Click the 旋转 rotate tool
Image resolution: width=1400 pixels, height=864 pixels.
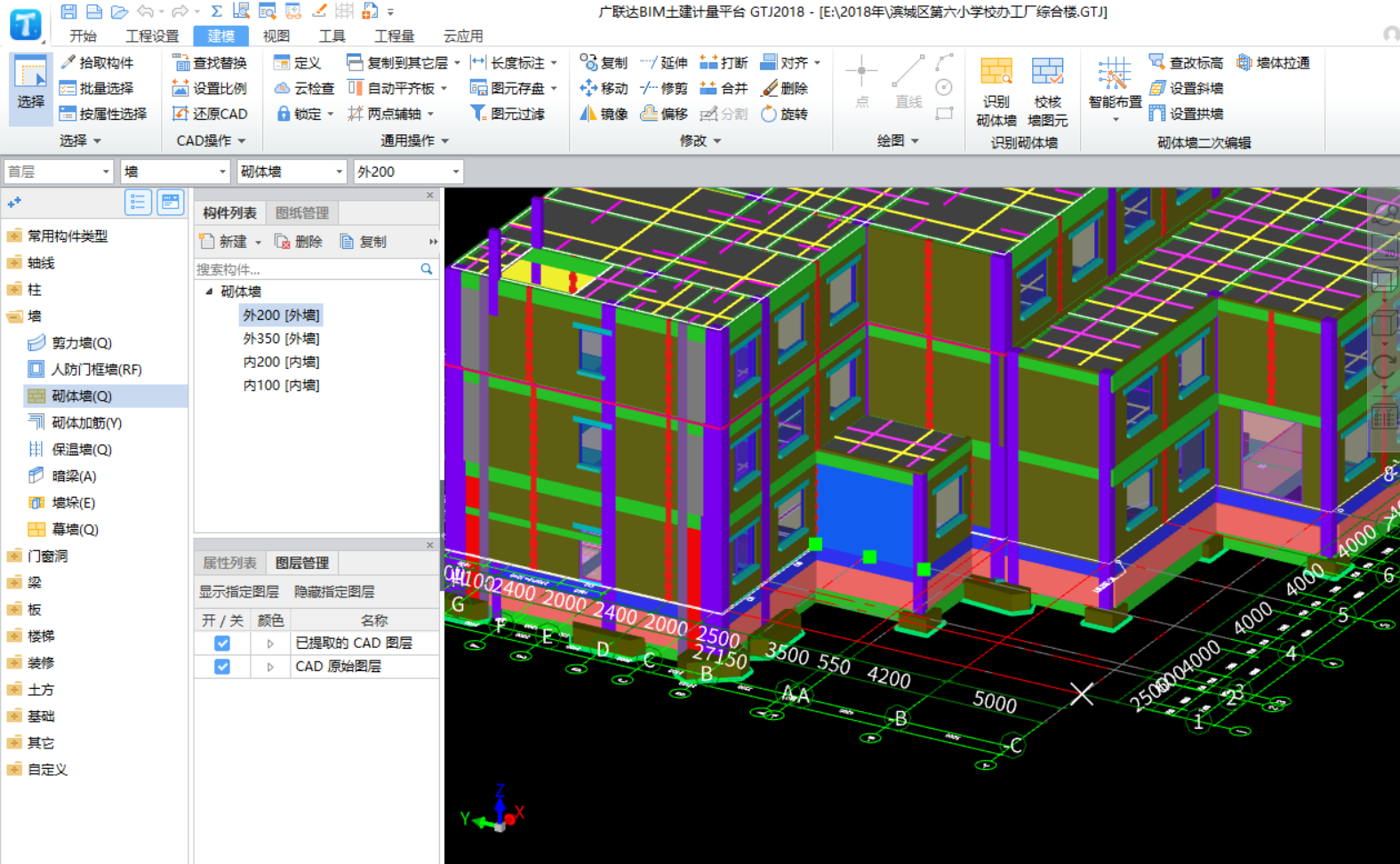click(x=785, y=114)
